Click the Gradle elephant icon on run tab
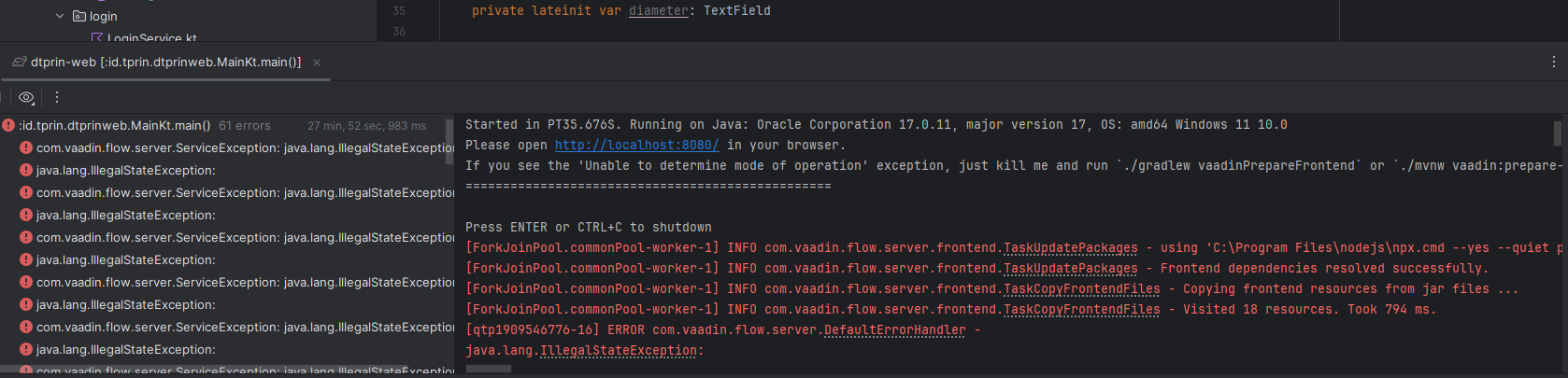The width and height of the screenshot is (1568, 378). (x=19, y=63)
